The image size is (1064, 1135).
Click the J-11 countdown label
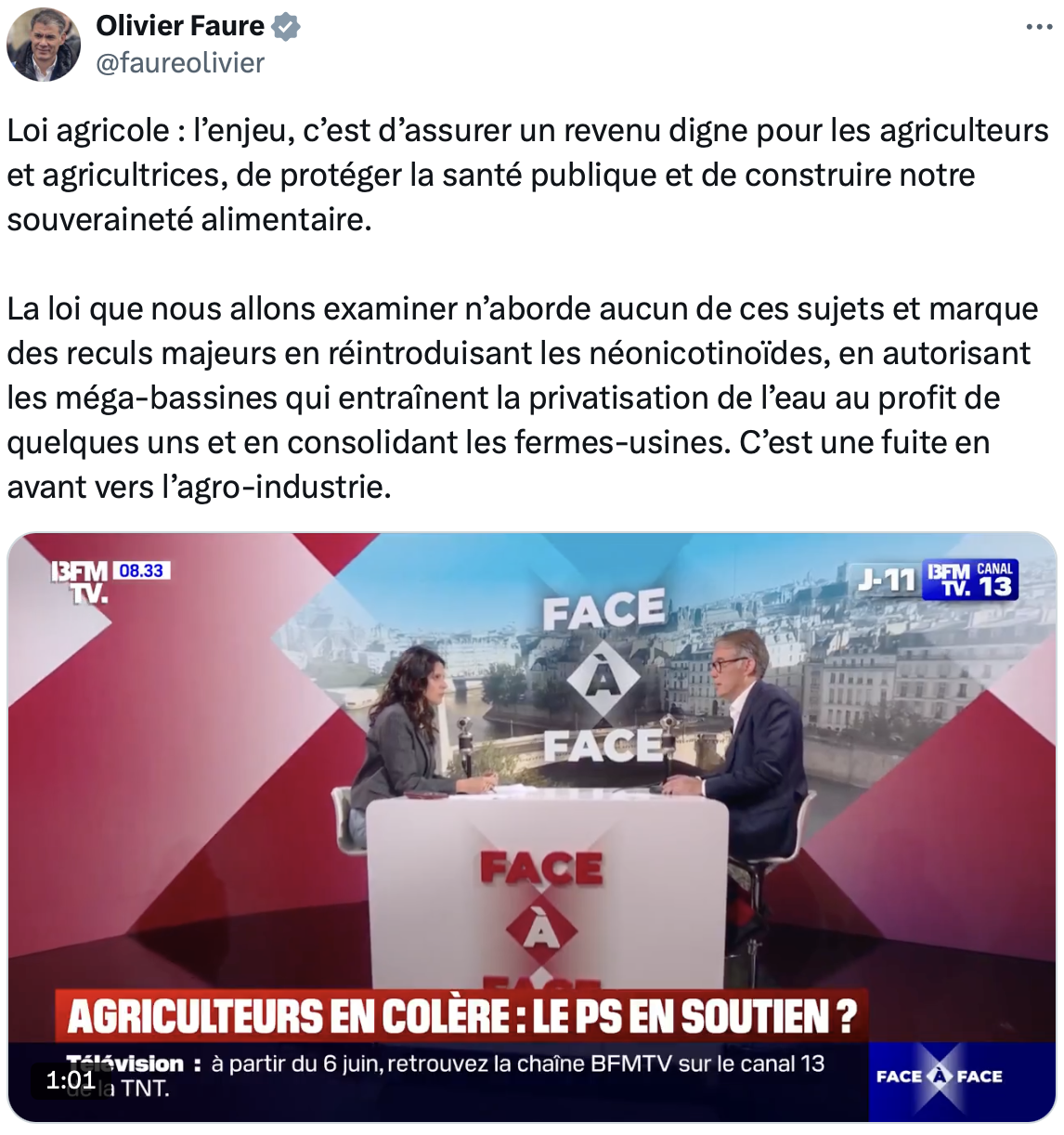(x=888, y=580)
